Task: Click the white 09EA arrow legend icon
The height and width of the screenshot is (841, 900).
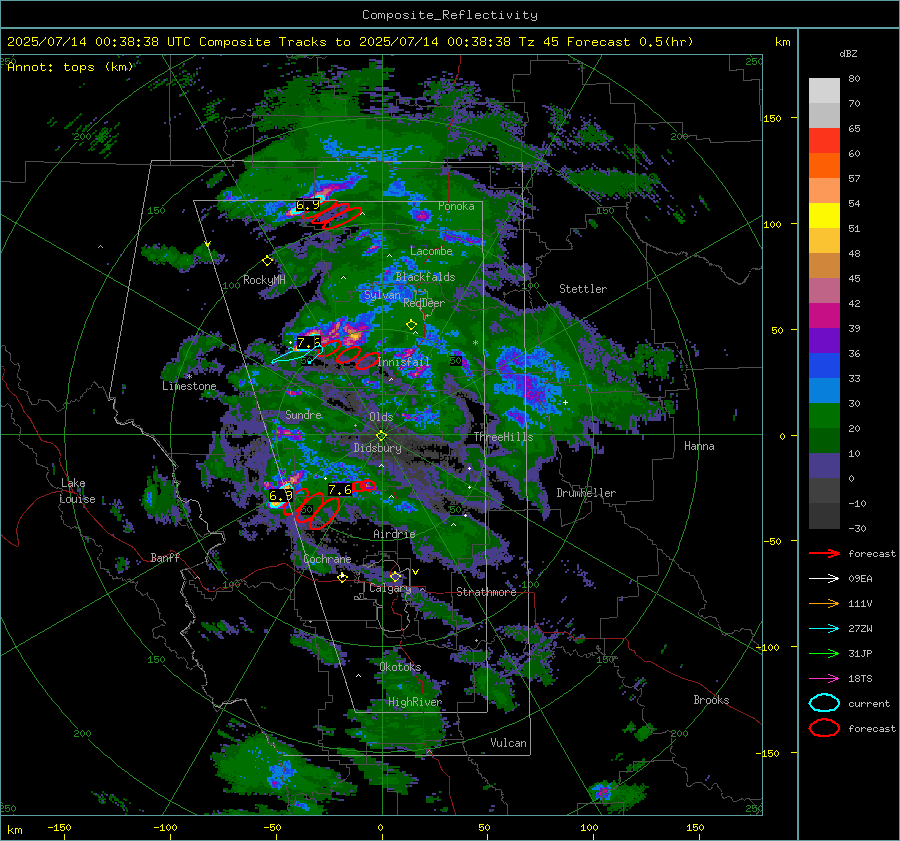Action: [824, 579]
